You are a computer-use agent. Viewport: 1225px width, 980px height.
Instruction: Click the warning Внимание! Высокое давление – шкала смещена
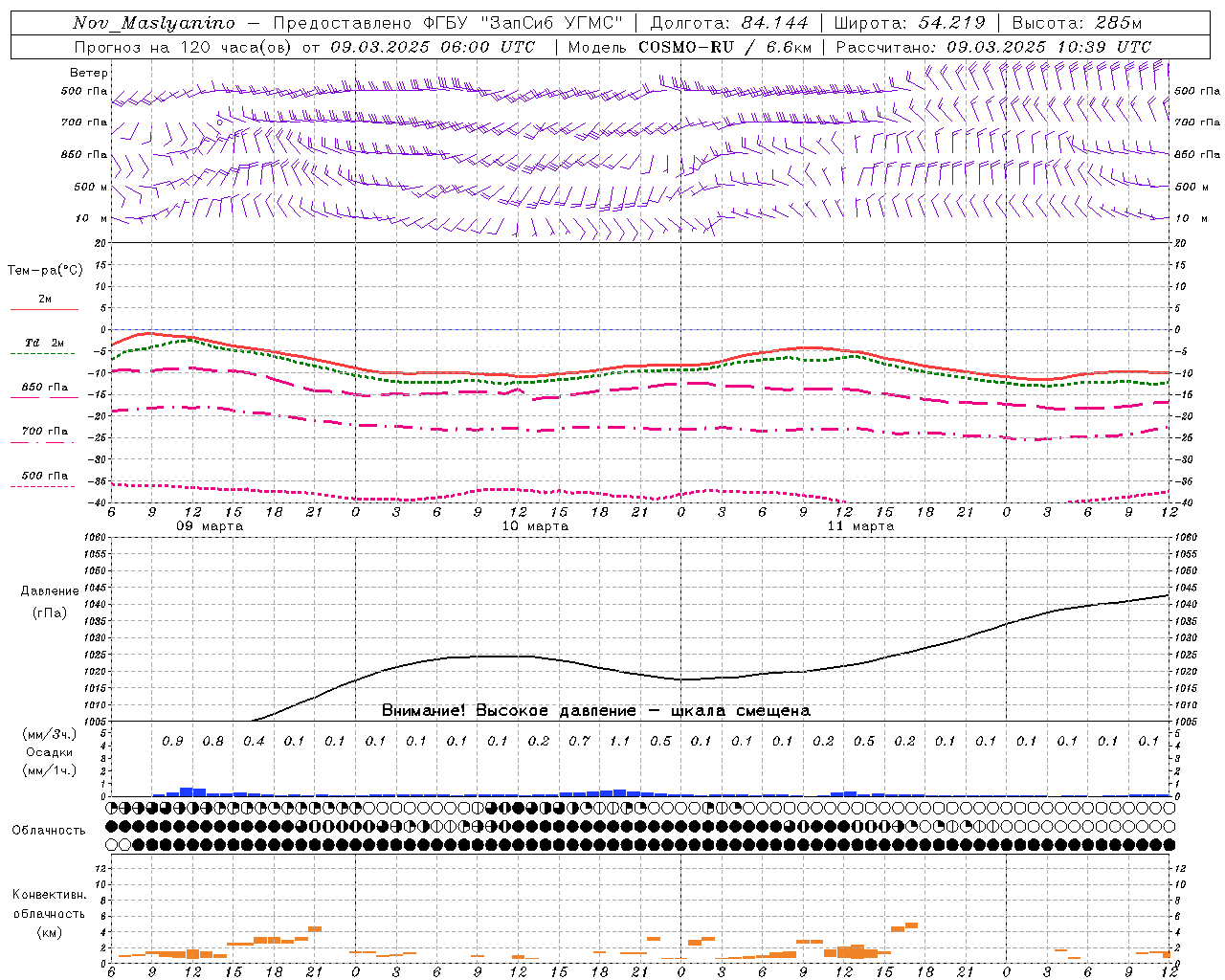tap(596, 711)
